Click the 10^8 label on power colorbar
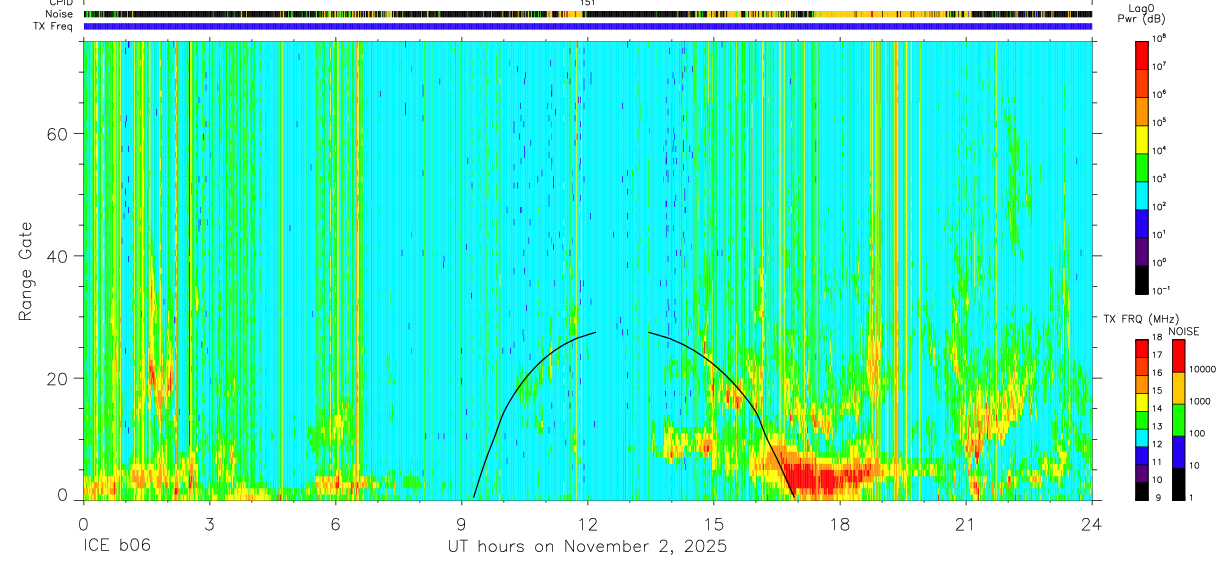 (1161, 38)
